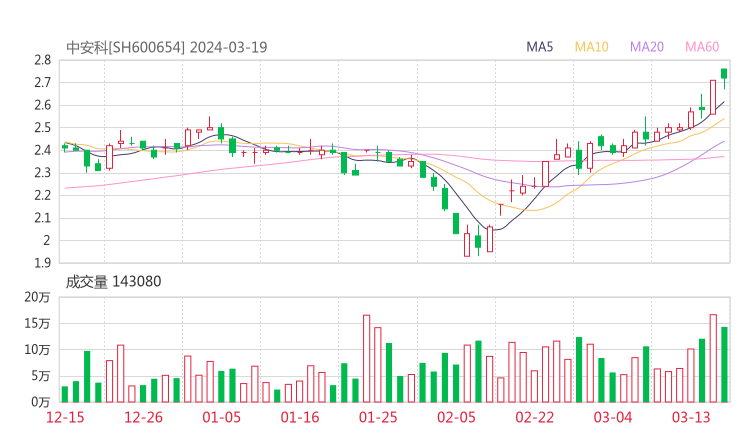This screenshot has height=440, width=740.
Task: Select the 12-26 date label
Action: click(144, 417)
